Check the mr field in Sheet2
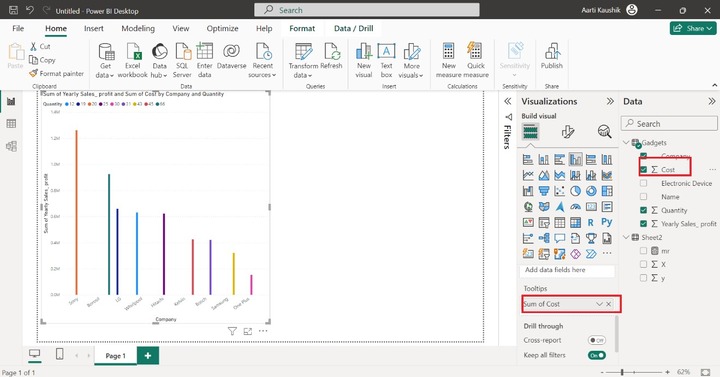 (x=643, y=251)
